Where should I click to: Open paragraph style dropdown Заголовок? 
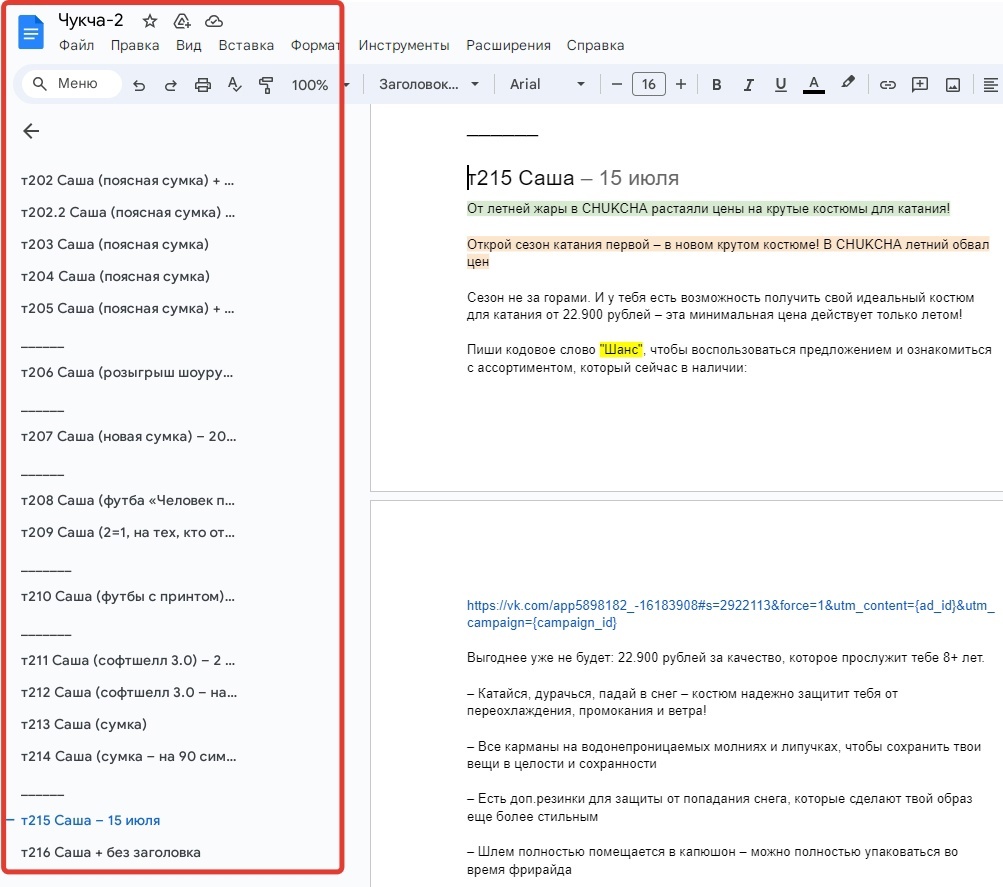click(429, 84)
